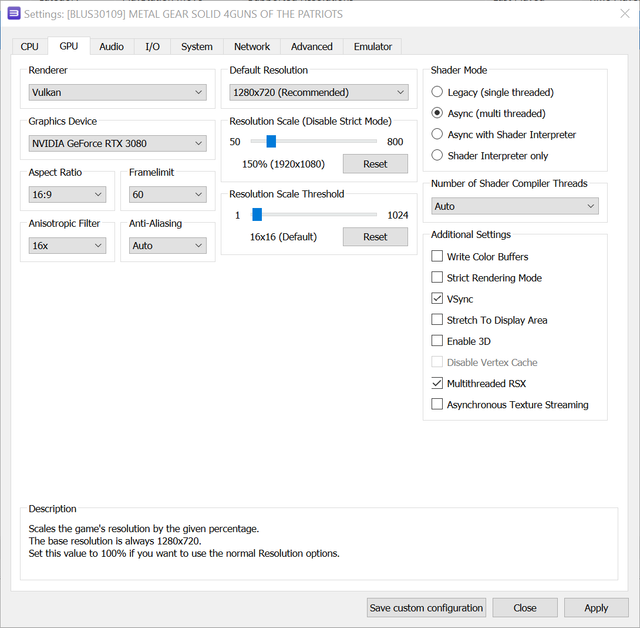Expand the Anti-Aliasing Auto dropdown
The height and width of the screenshot is (628, 640).
coord(168,245)
